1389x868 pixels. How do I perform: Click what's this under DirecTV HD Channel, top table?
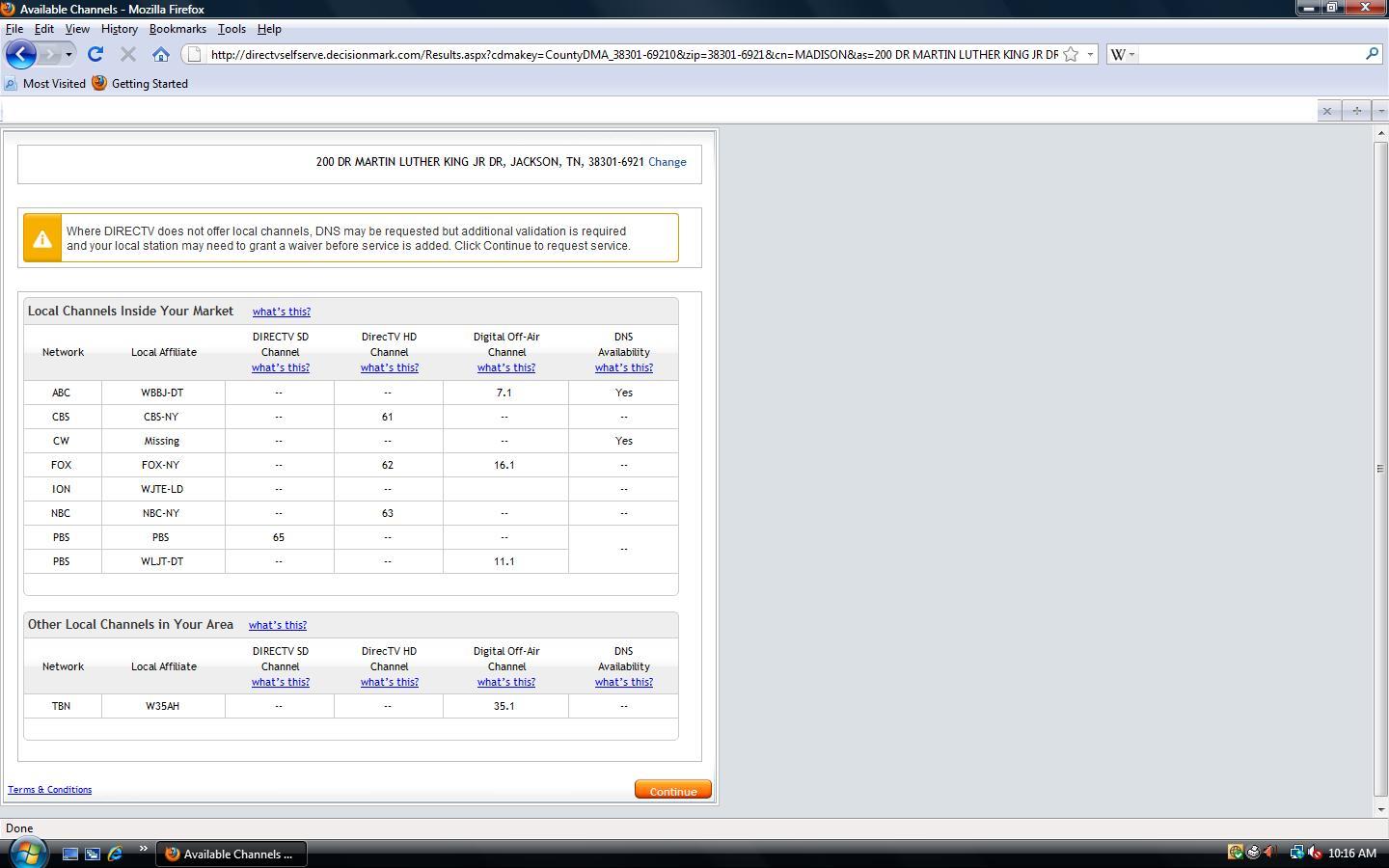pos(390,367)
